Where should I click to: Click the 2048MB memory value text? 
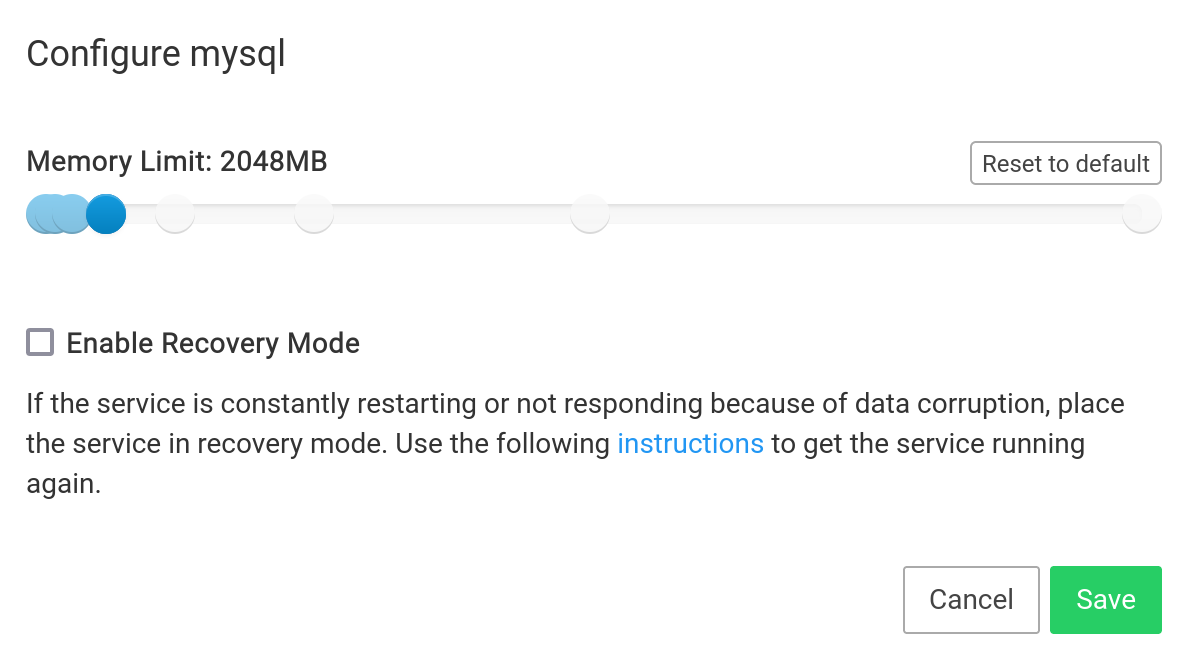point(274,162)
